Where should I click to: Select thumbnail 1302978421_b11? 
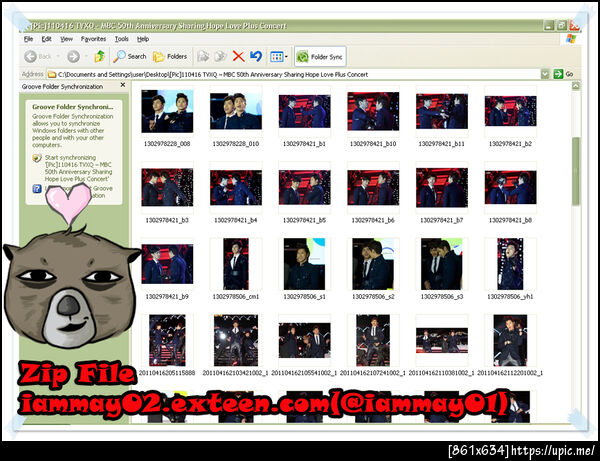pyautogui.click(x=442, y=111)
